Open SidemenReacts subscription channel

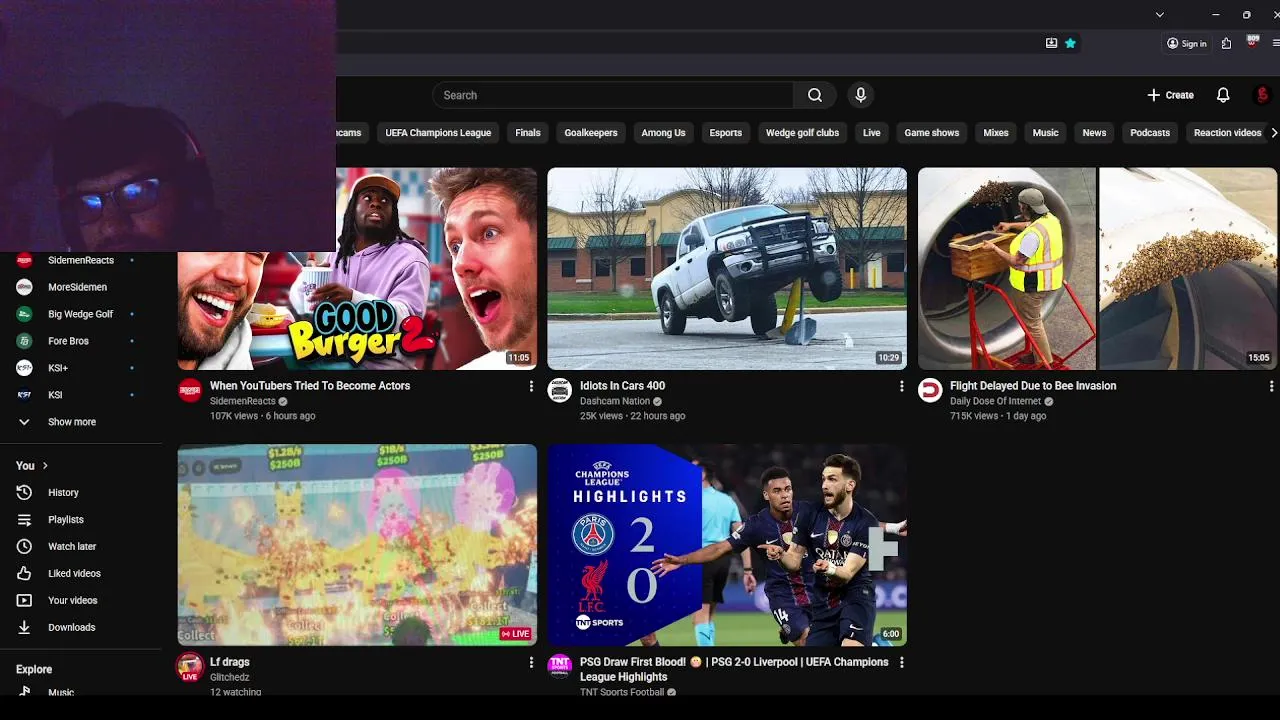(82, 260)
